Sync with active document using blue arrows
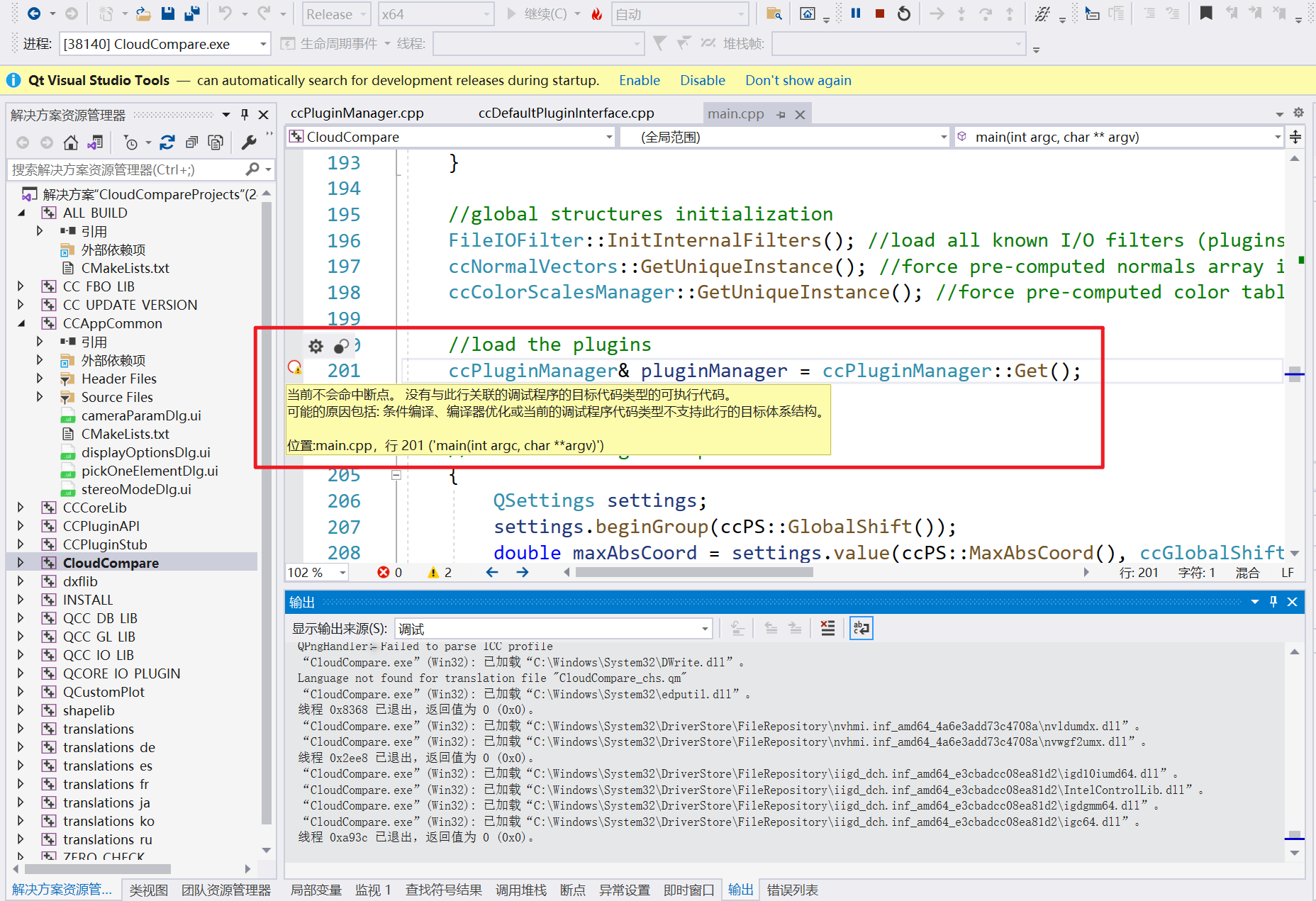The height and width of the screenshot is (901, 1316). [167, 143]
